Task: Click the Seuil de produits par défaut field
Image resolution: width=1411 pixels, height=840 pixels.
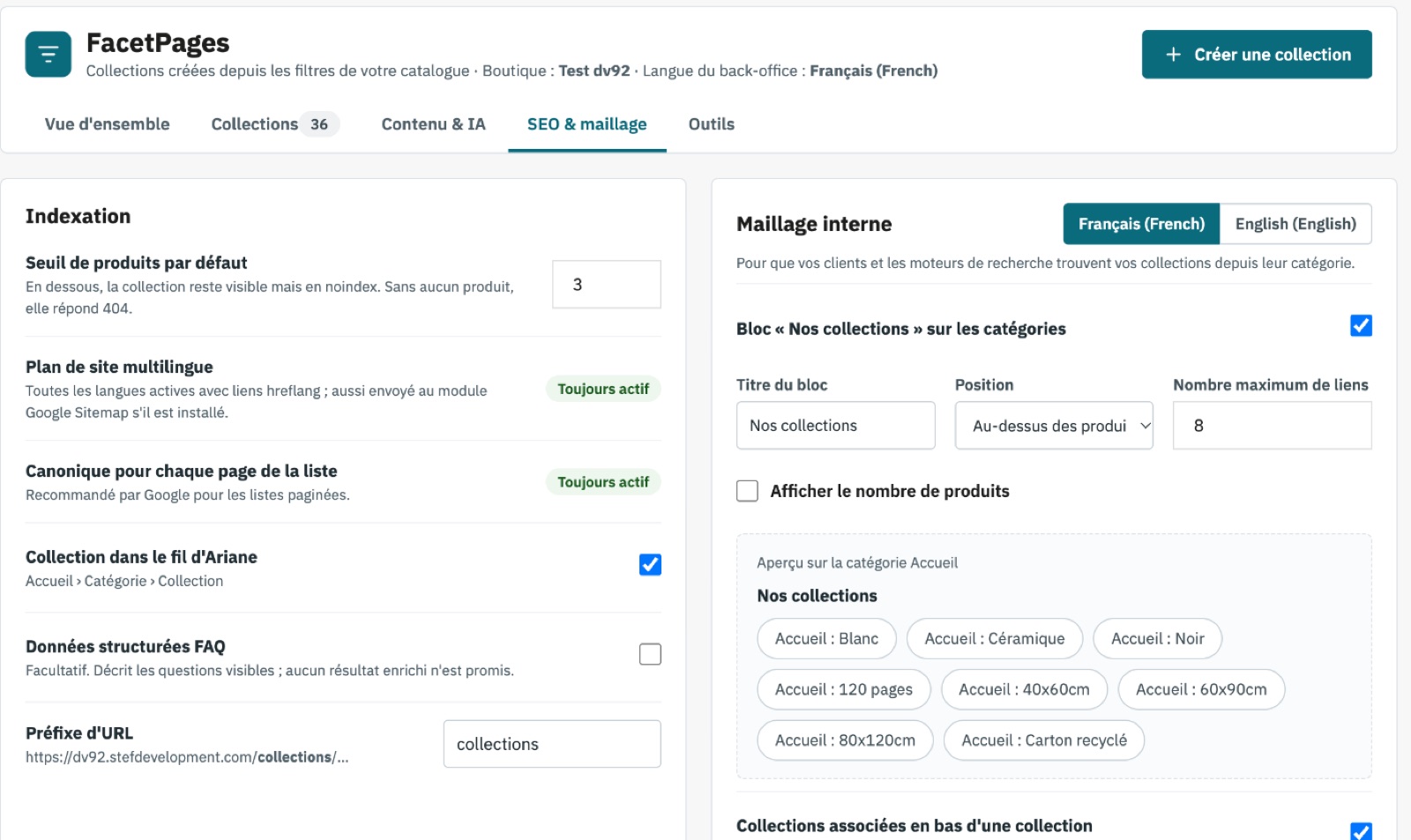Action: 607,285
